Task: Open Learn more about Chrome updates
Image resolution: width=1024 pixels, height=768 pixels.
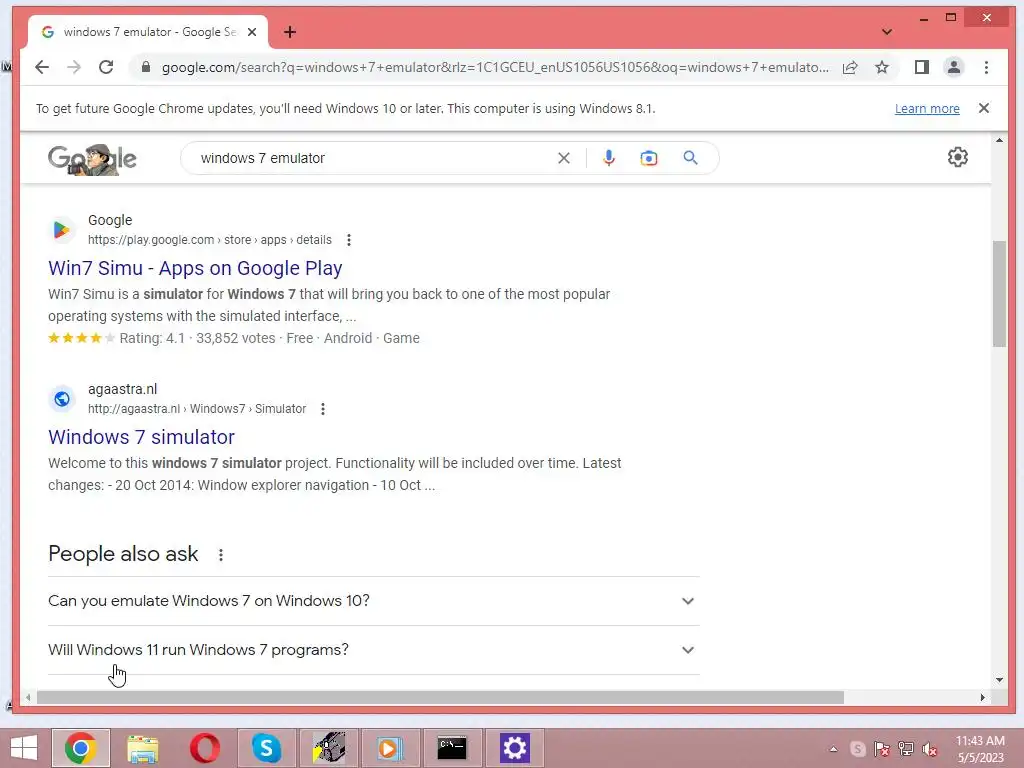Action: coord(927,108)
